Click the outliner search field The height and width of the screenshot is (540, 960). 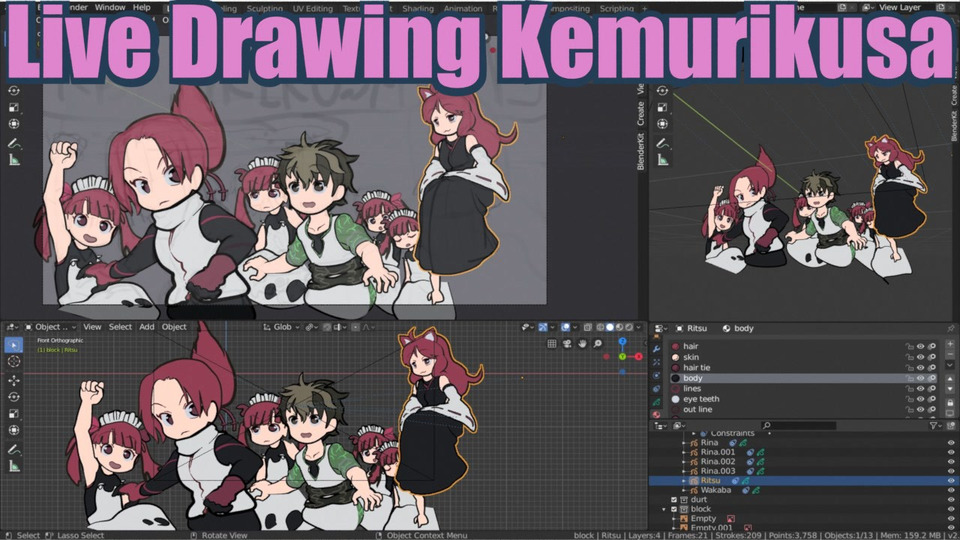click(799, 425)
